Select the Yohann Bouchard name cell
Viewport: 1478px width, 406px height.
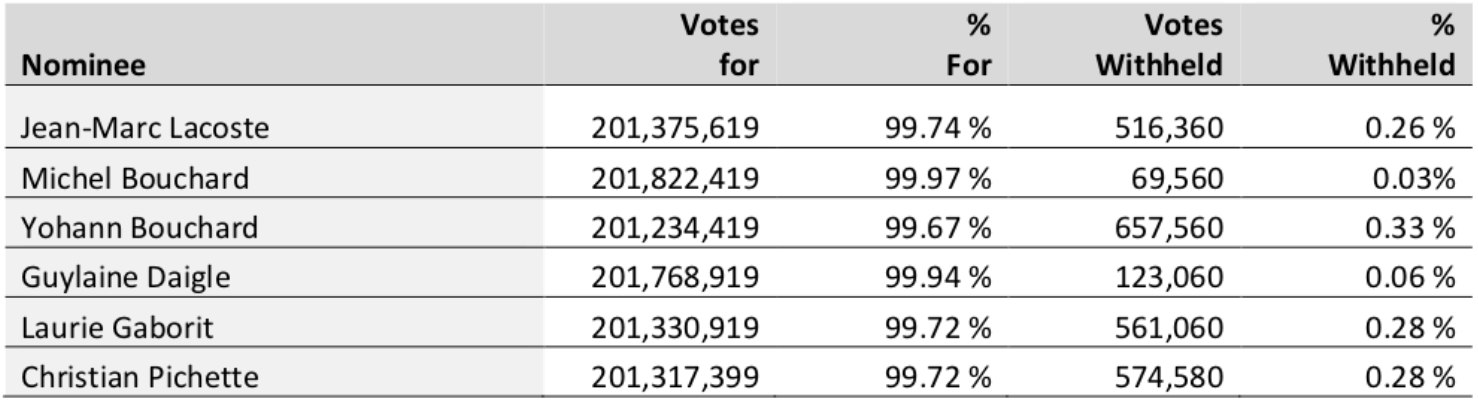coord(139,228)
